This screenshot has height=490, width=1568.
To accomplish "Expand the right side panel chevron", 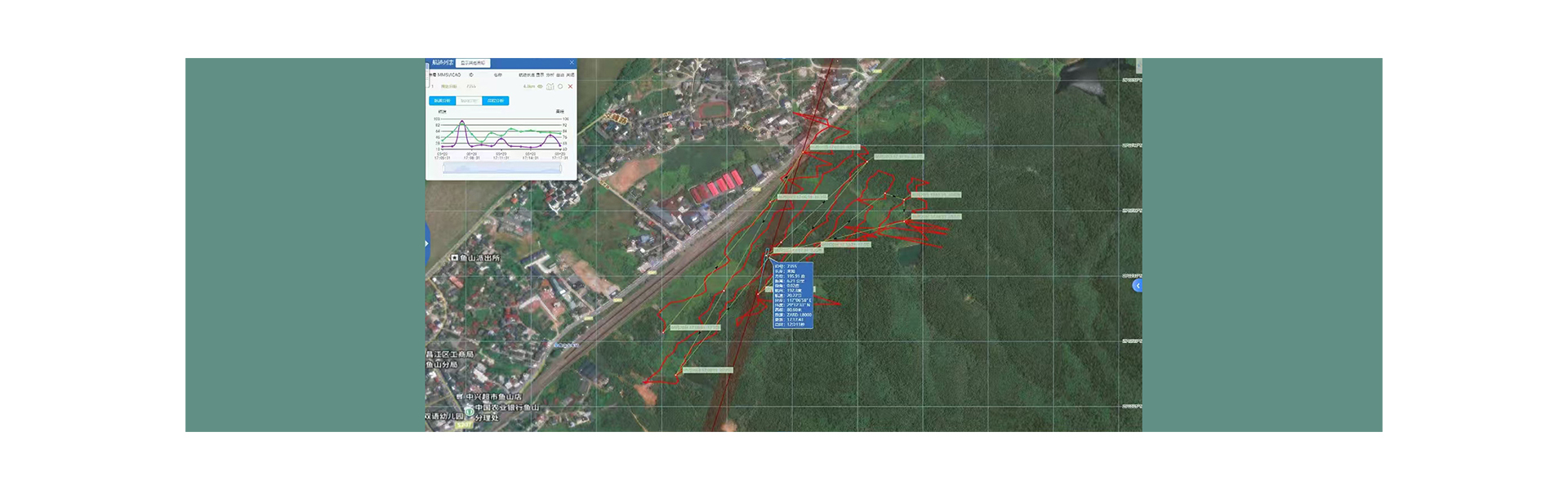I will click(1137, 286).
